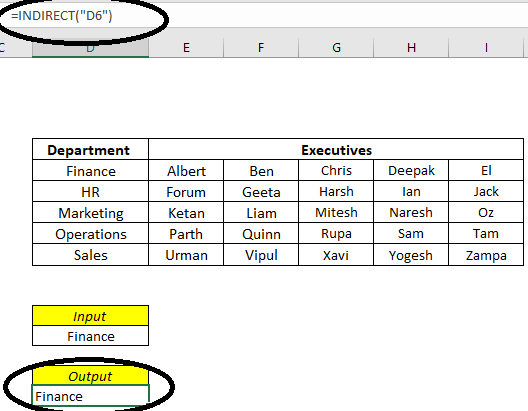
Task: Click the yellow Output label cell
Action: [90, 376]
